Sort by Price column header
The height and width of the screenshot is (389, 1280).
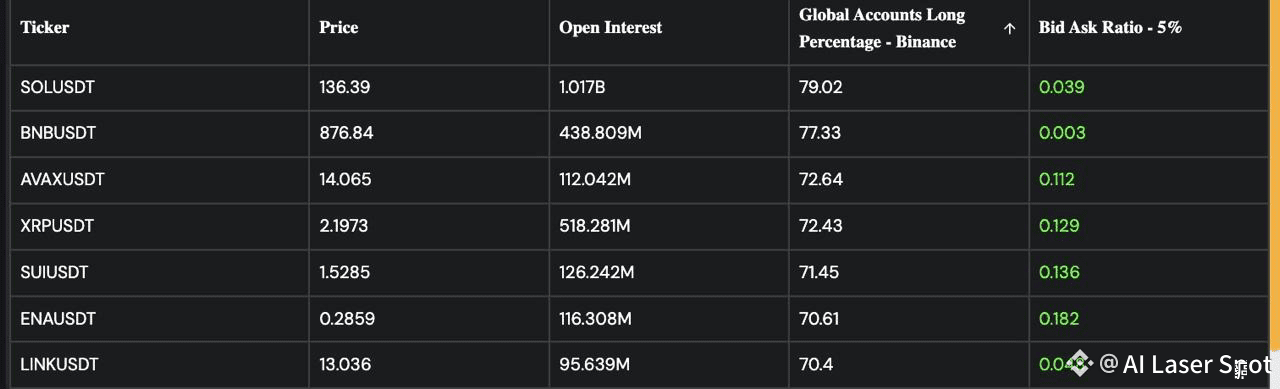pyautogui.click(x=339, y=28)
